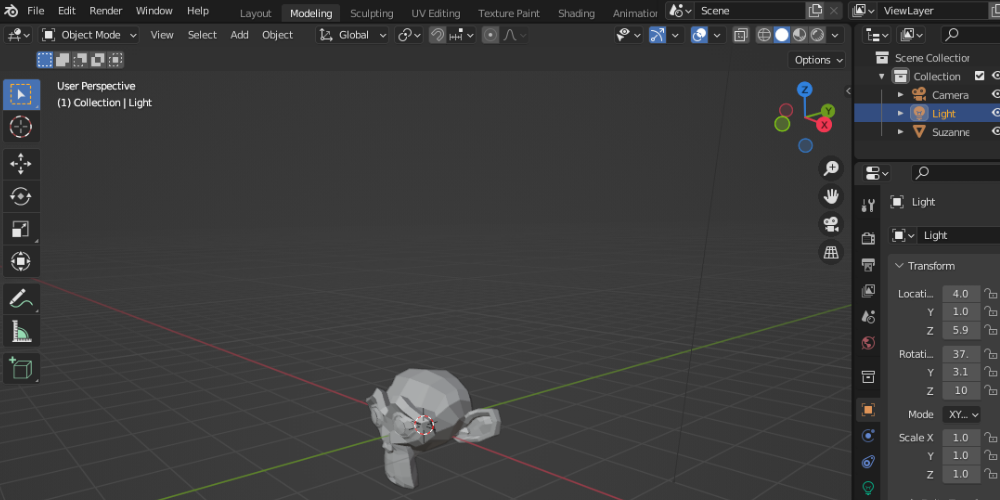The image size is (1000, 500).
Task: Switch to material preview shading
Action: tap(800, 35)
